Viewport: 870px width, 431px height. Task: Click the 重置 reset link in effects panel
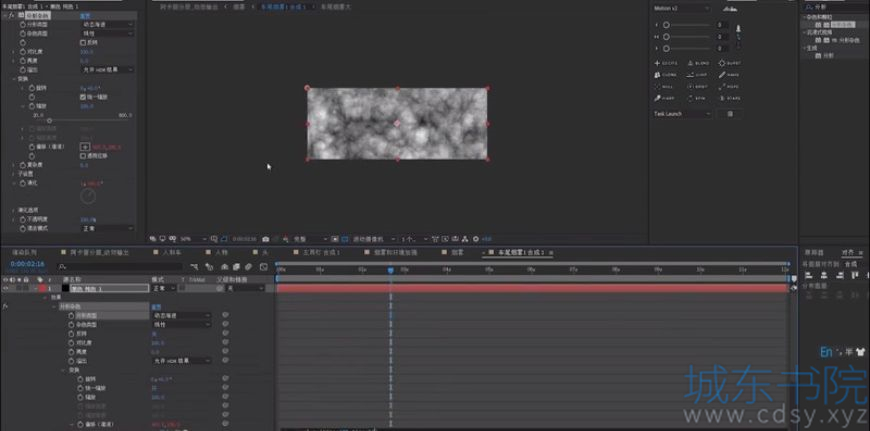(85, 16)
